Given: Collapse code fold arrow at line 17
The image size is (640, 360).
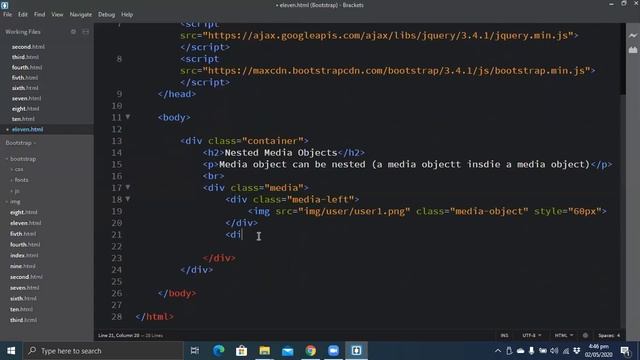Looking at the screenshot, I should (x=128, y=187).
